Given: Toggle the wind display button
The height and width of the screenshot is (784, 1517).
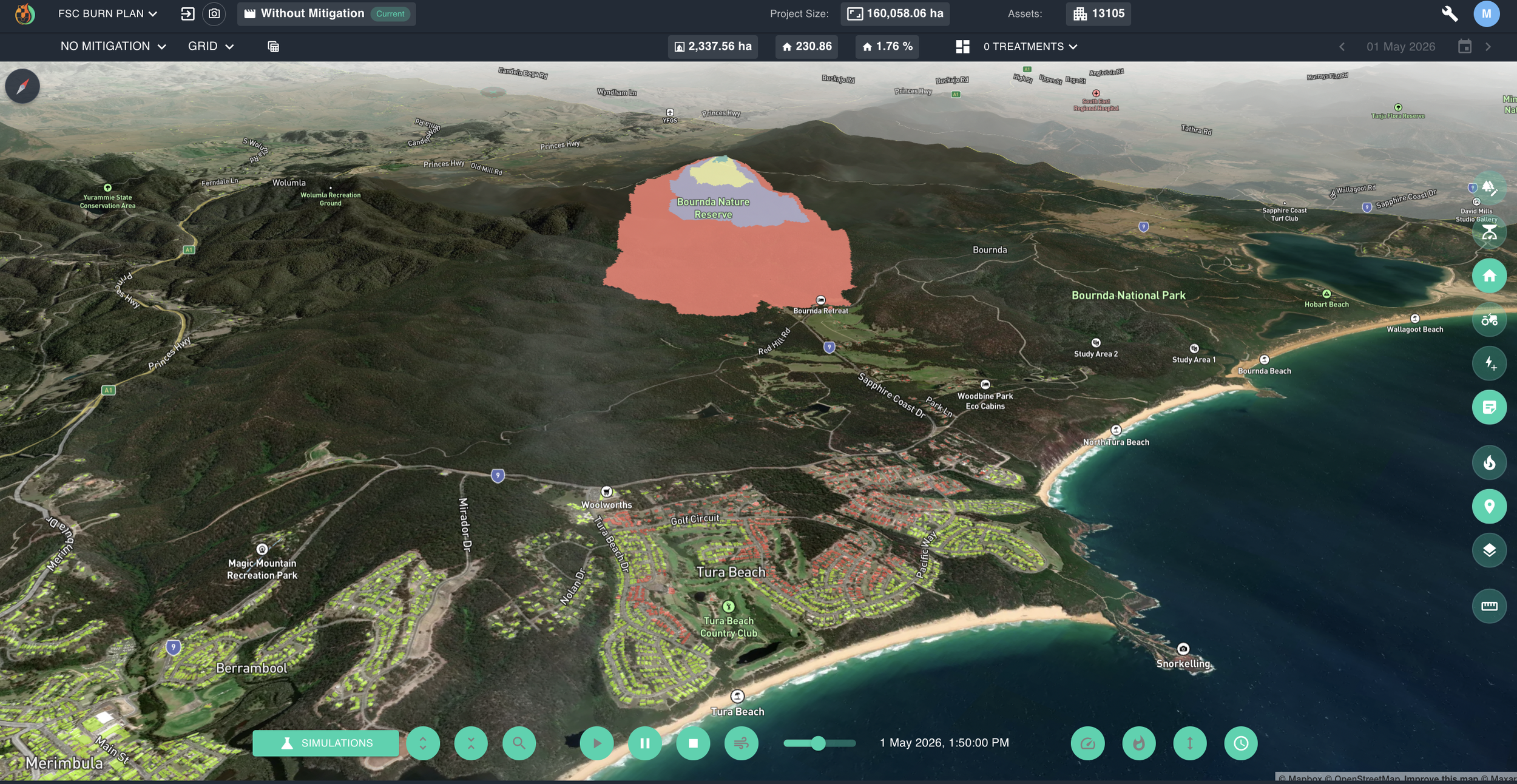Looking at the screenshot, I should coord(741,743).
